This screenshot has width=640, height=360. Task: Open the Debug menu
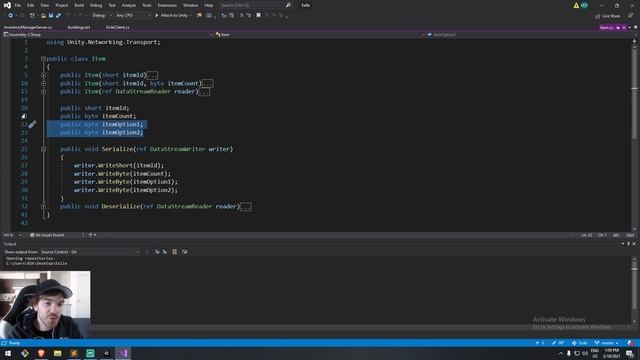coord(96,5)
